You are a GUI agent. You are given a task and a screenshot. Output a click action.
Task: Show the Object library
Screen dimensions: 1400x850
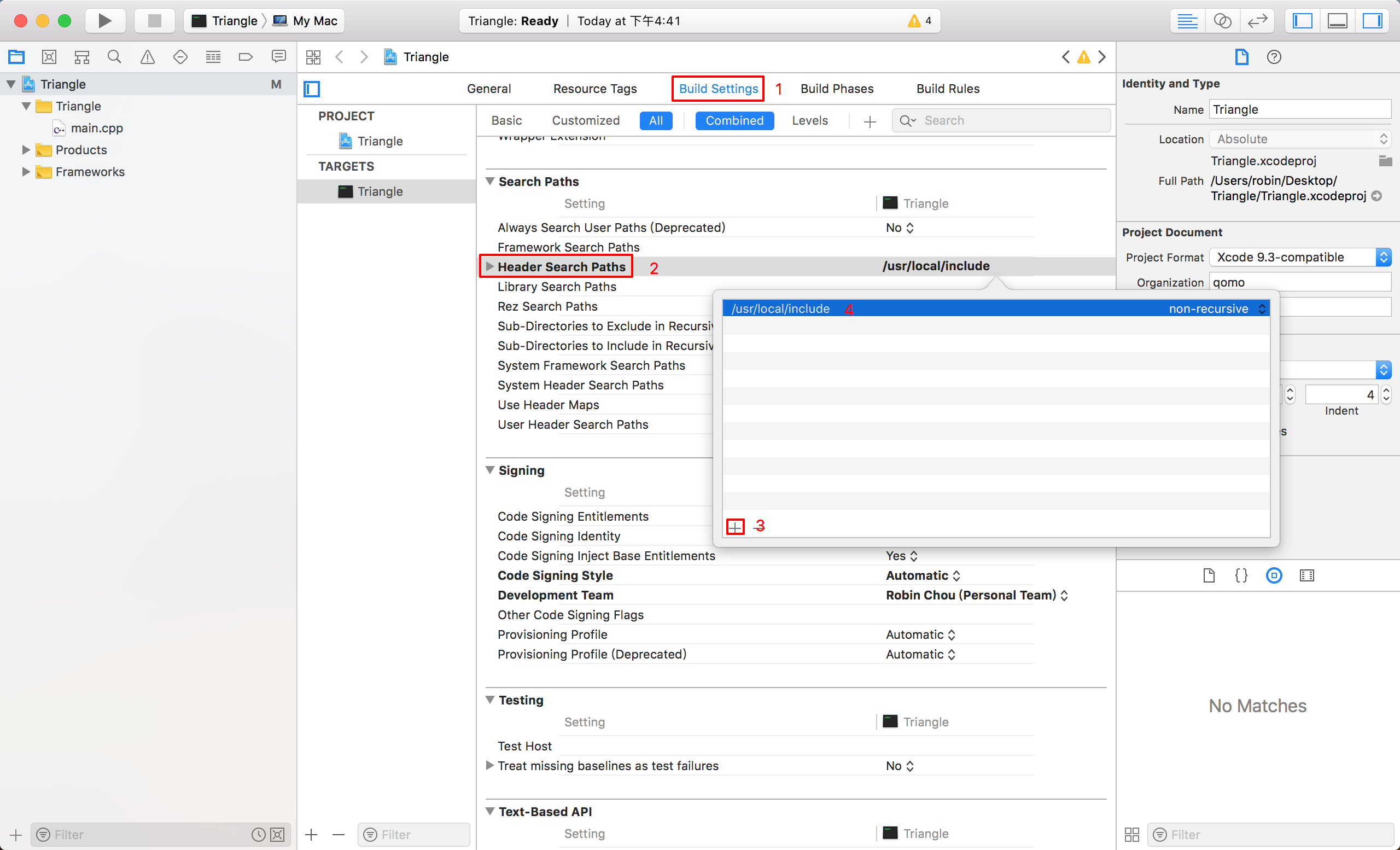pos(1274,575)
